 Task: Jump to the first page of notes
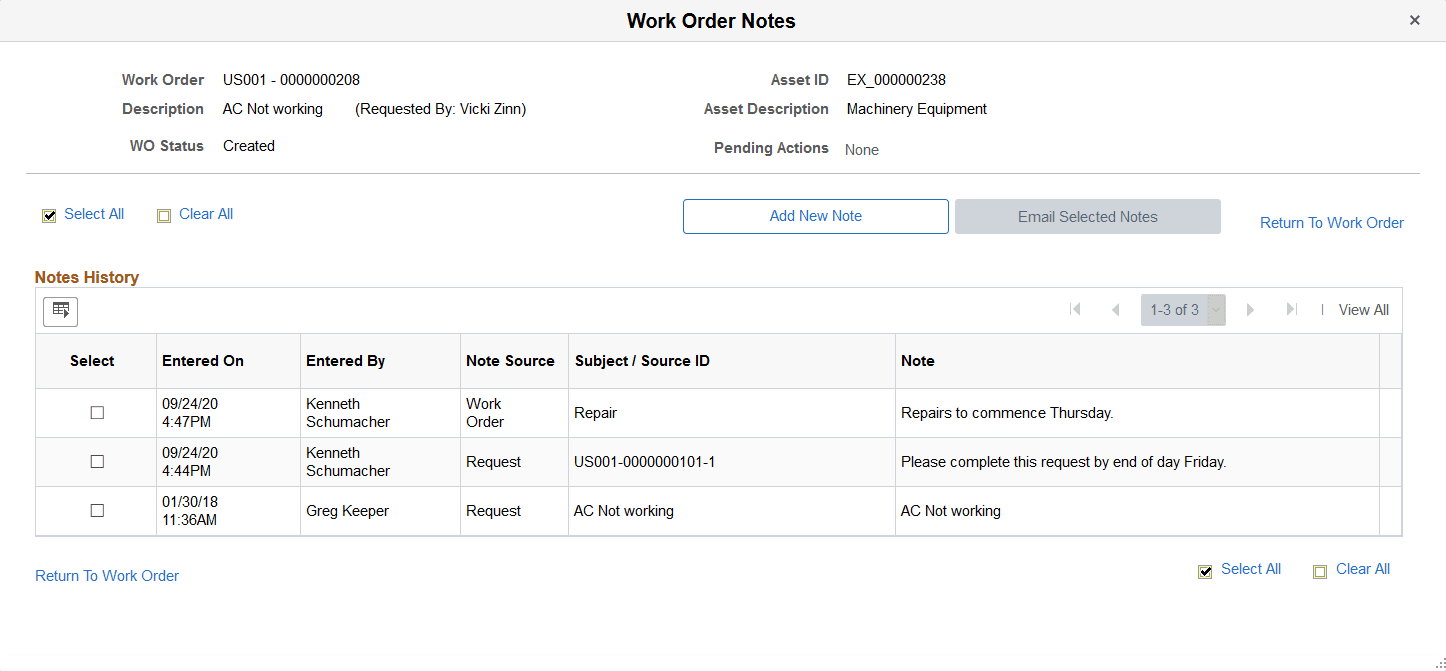click(x=1075, y=310)
